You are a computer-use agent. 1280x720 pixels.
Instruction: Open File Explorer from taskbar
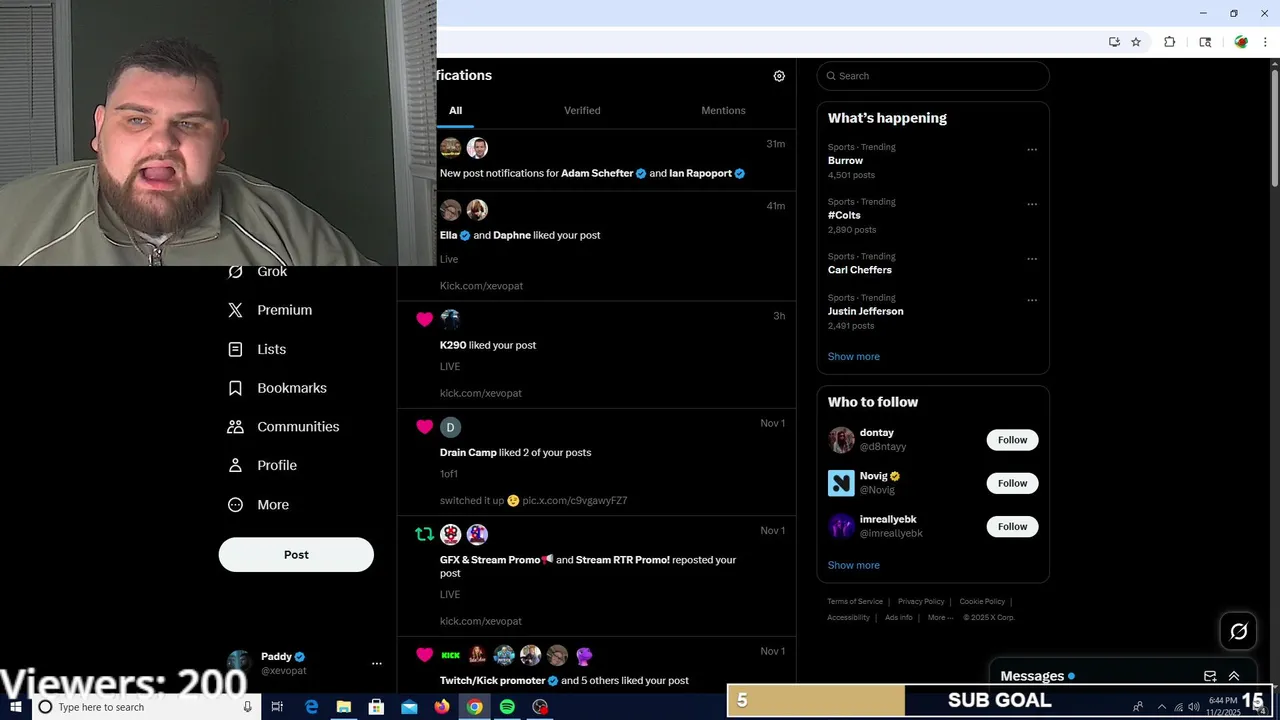point(343,707)
